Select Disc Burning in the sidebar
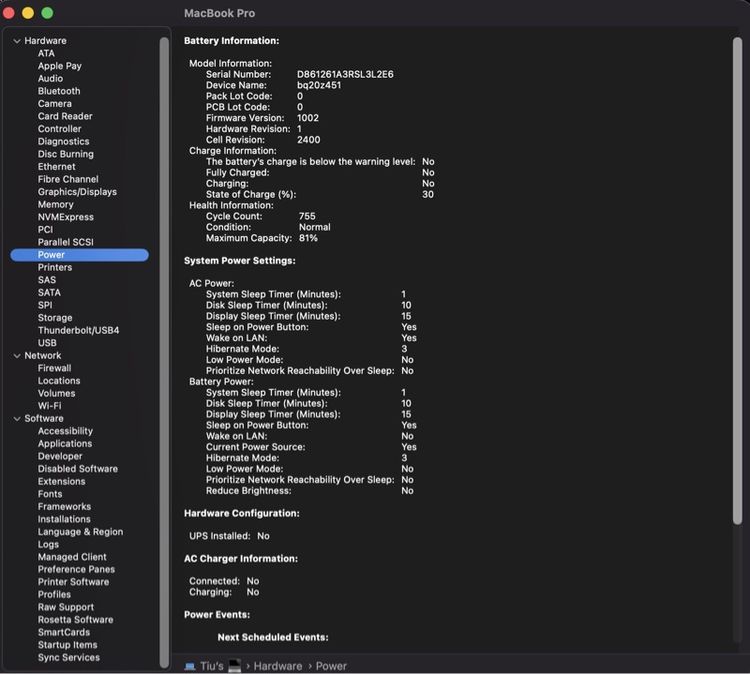This screenshot has width=750, height=674. point(66,154)
